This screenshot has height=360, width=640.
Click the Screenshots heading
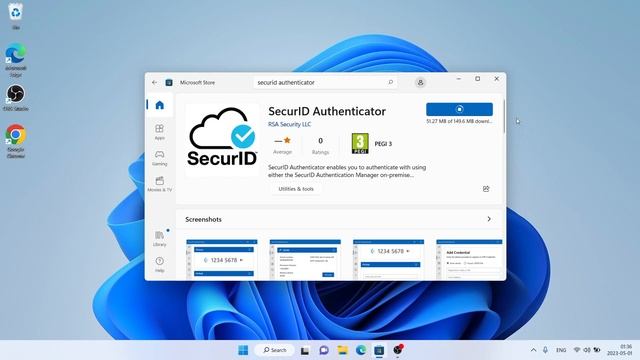click(x=203, y=220)
